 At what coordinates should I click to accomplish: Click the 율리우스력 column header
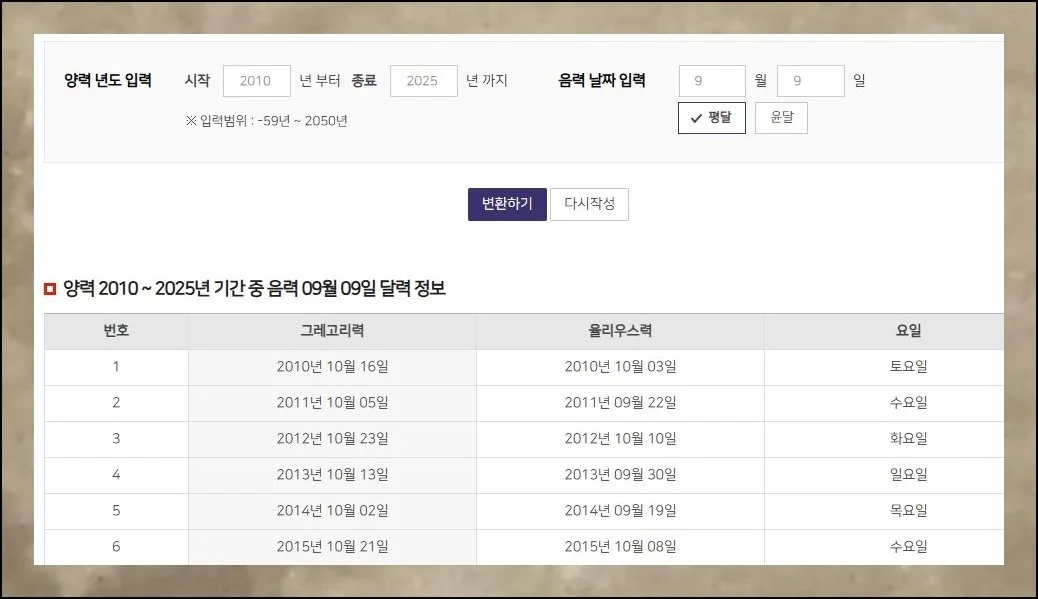point(618,331)
